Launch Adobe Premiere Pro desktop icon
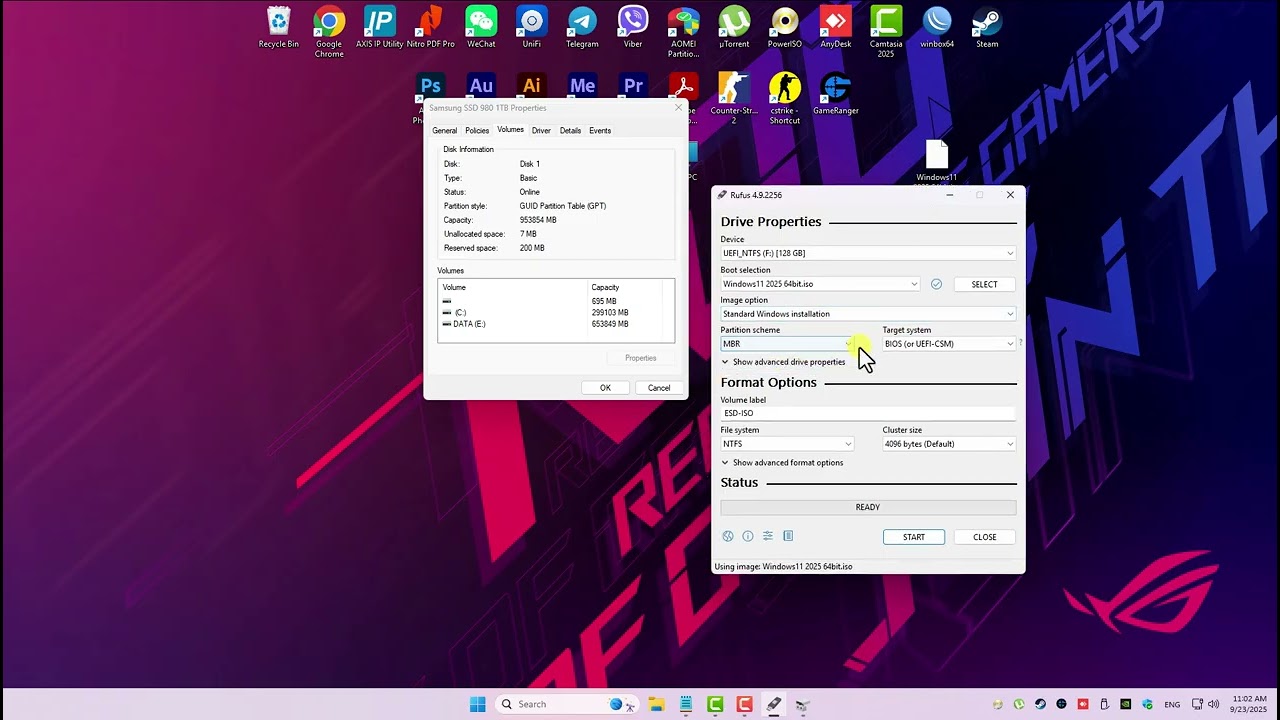The image size is (1280, 720). point(633,87)
